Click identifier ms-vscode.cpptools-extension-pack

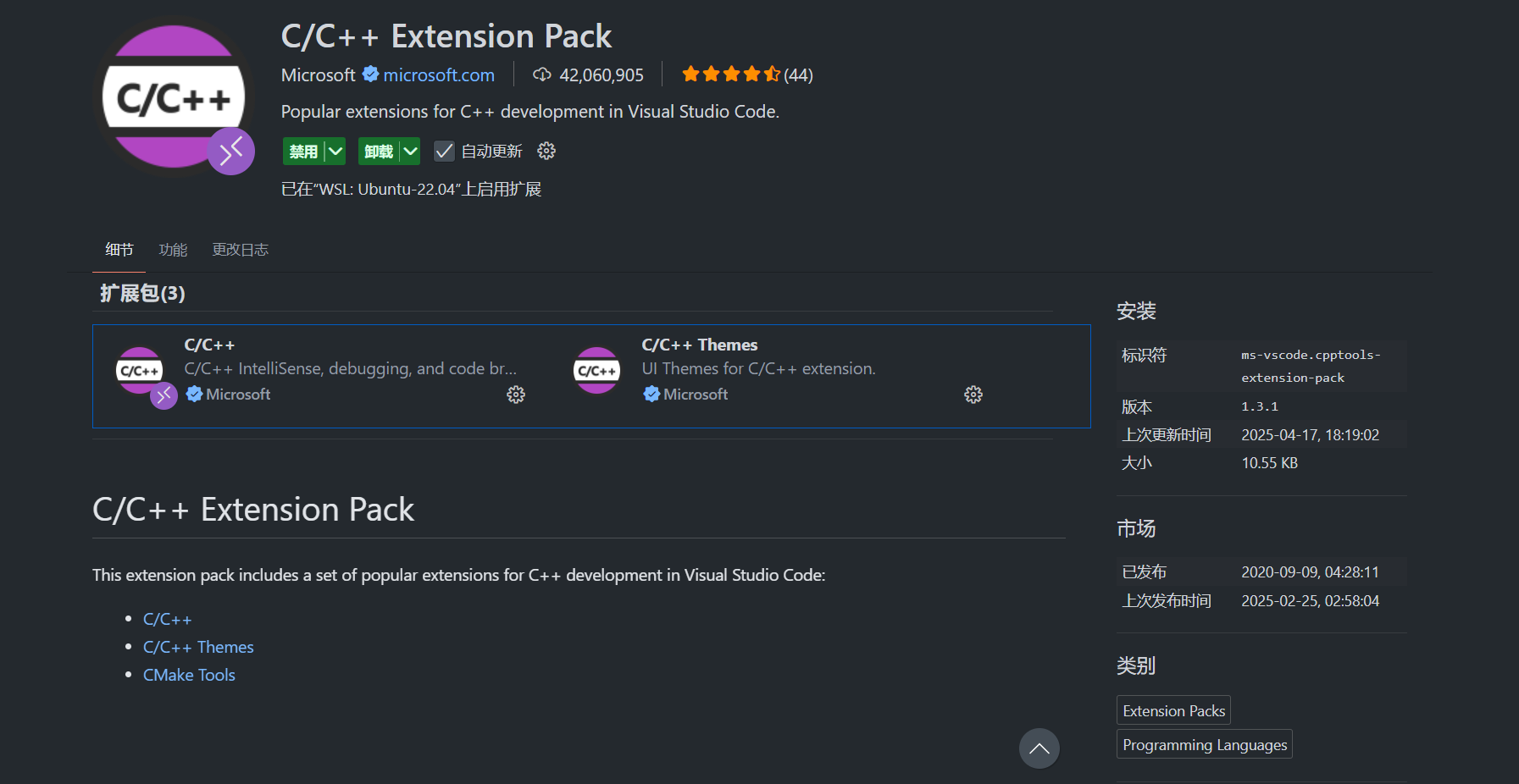pos(1311,366)
